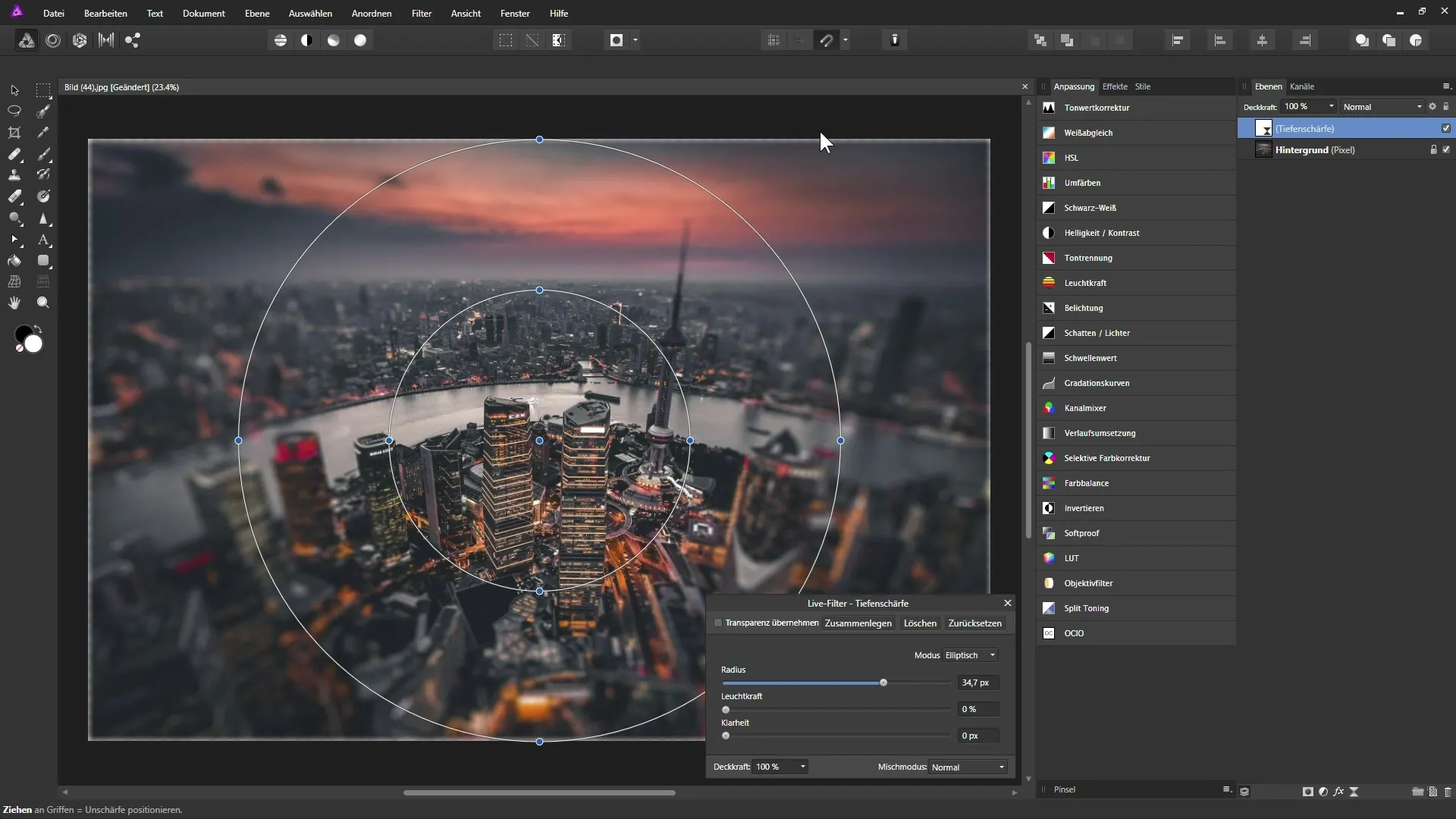
Task: Select the Move tool
Action: click(14, 90)
